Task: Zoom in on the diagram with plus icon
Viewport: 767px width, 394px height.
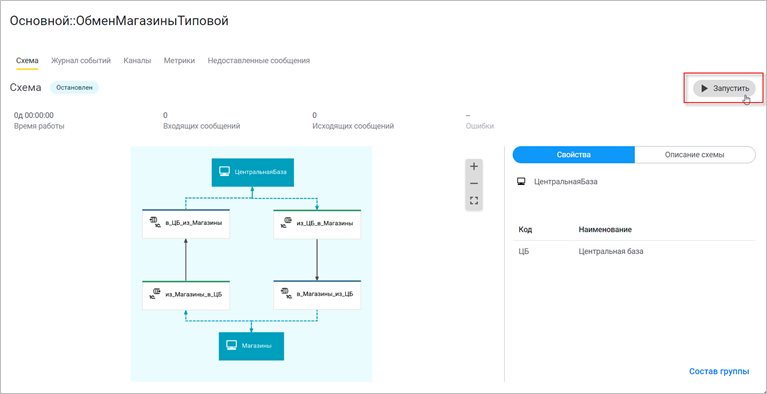Action: tap(474, 166)
